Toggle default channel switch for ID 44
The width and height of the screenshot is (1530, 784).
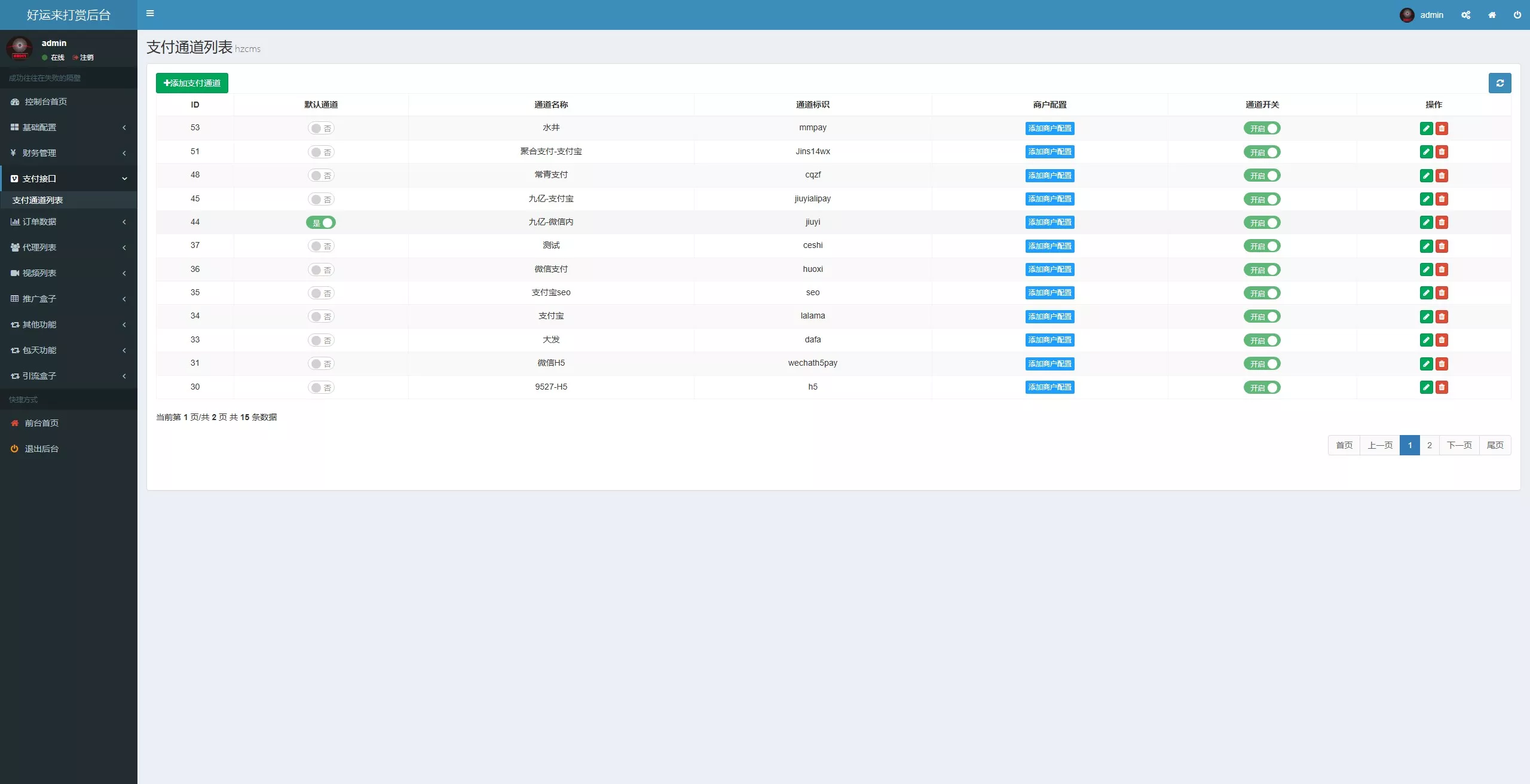pyautogui.click(x=321, y=222)
